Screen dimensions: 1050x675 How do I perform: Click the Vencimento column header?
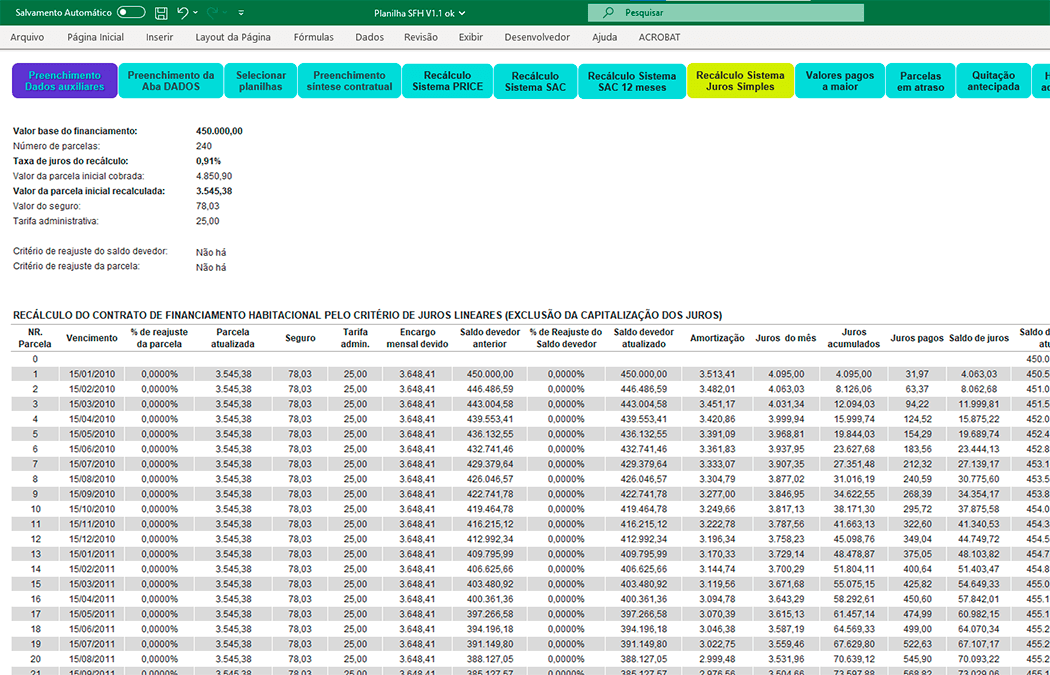92,338
